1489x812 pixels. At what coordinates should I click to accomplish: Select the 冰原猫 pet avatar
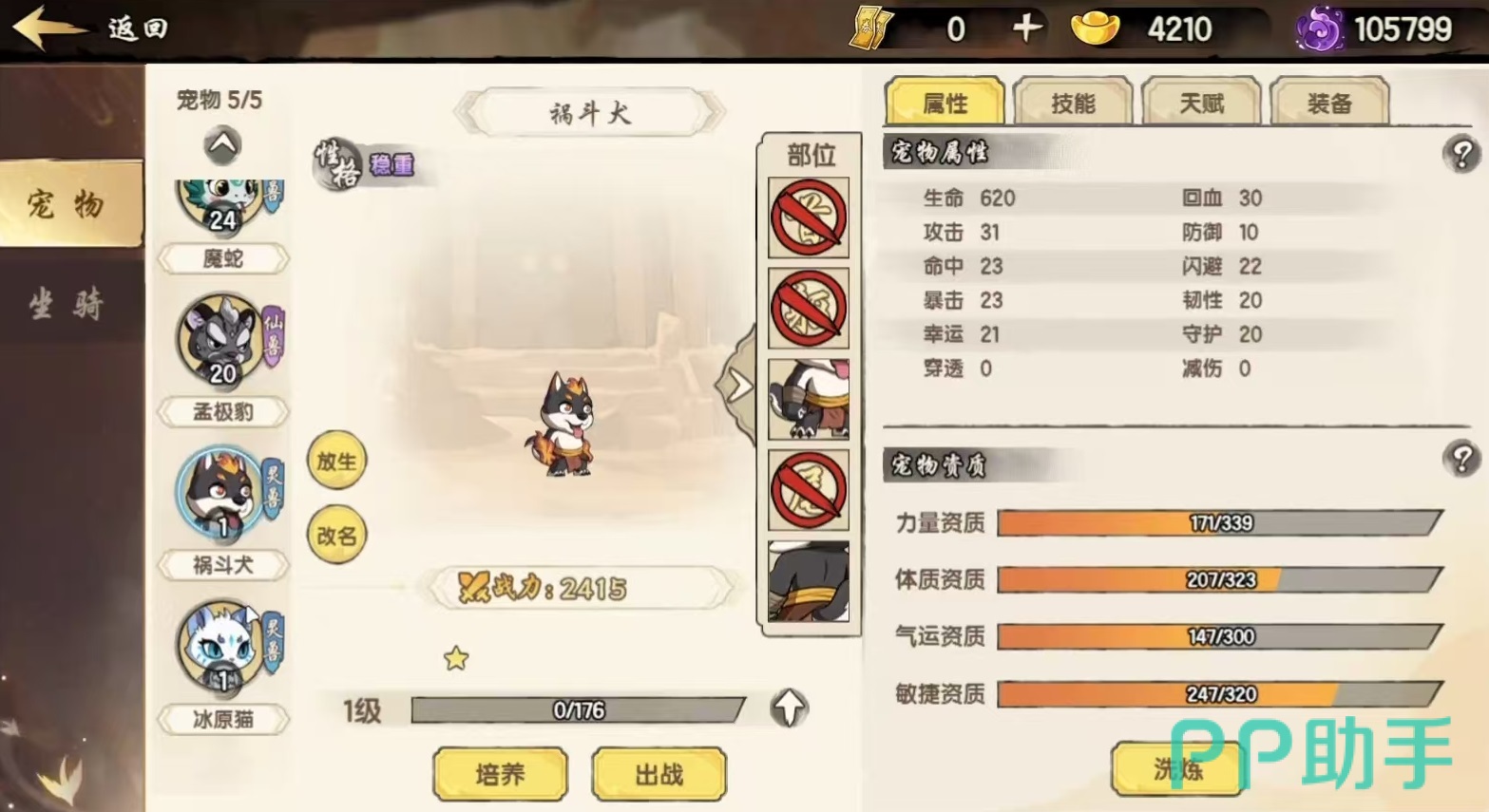pos(222,646)
